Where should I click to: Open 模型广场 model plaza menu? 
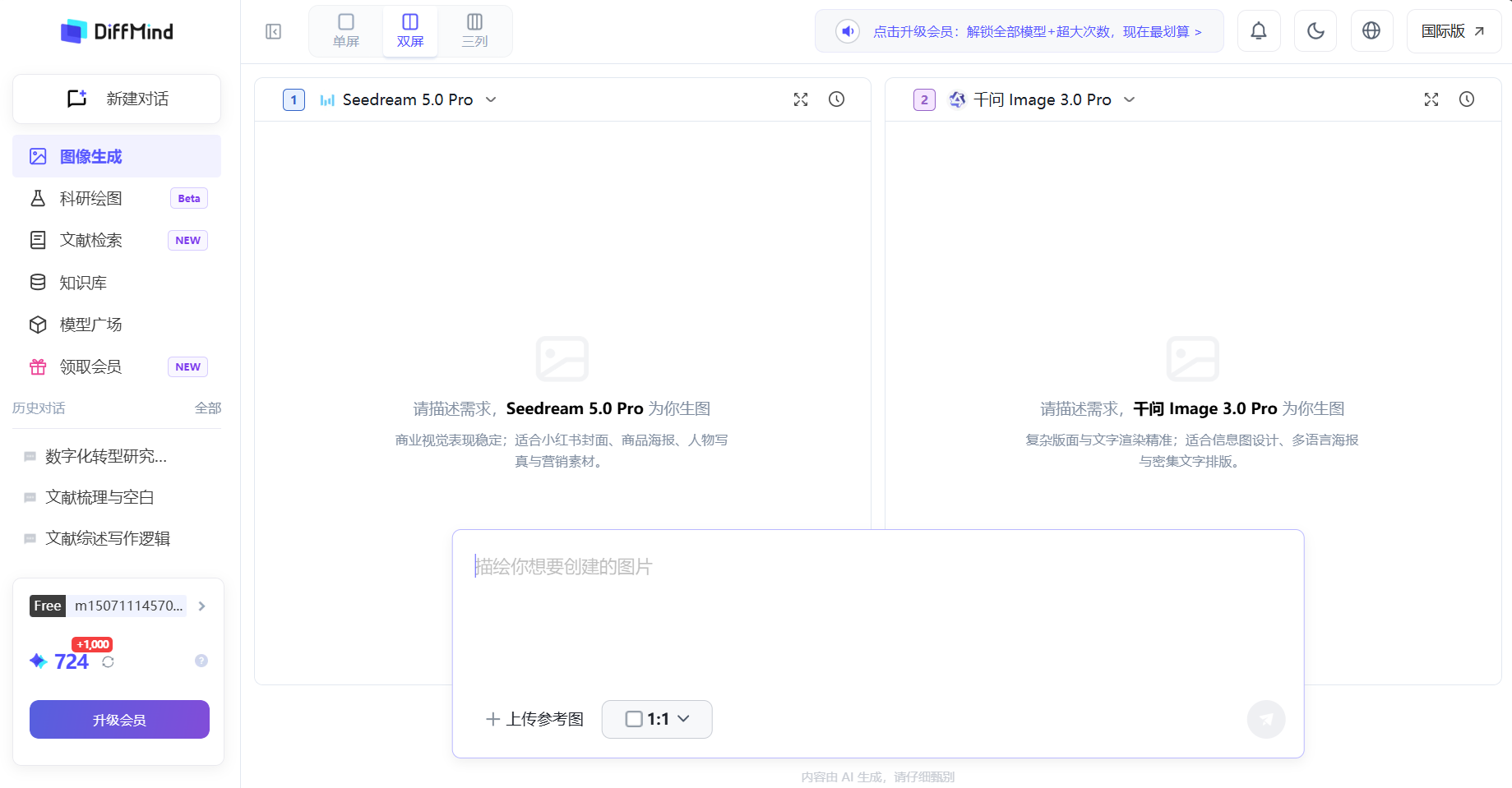click(117, 325)
